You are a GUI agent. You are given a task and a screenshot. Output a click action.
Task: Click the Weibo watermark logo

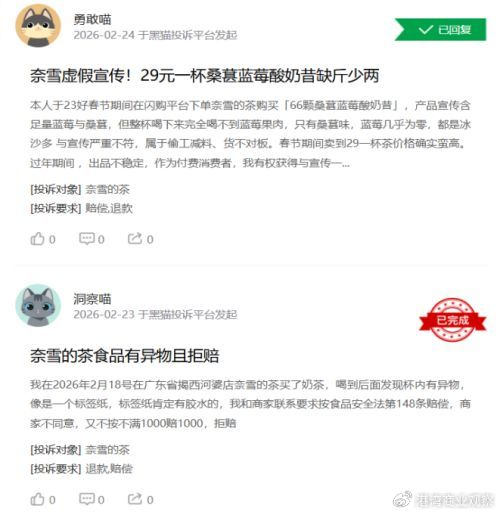402,499
